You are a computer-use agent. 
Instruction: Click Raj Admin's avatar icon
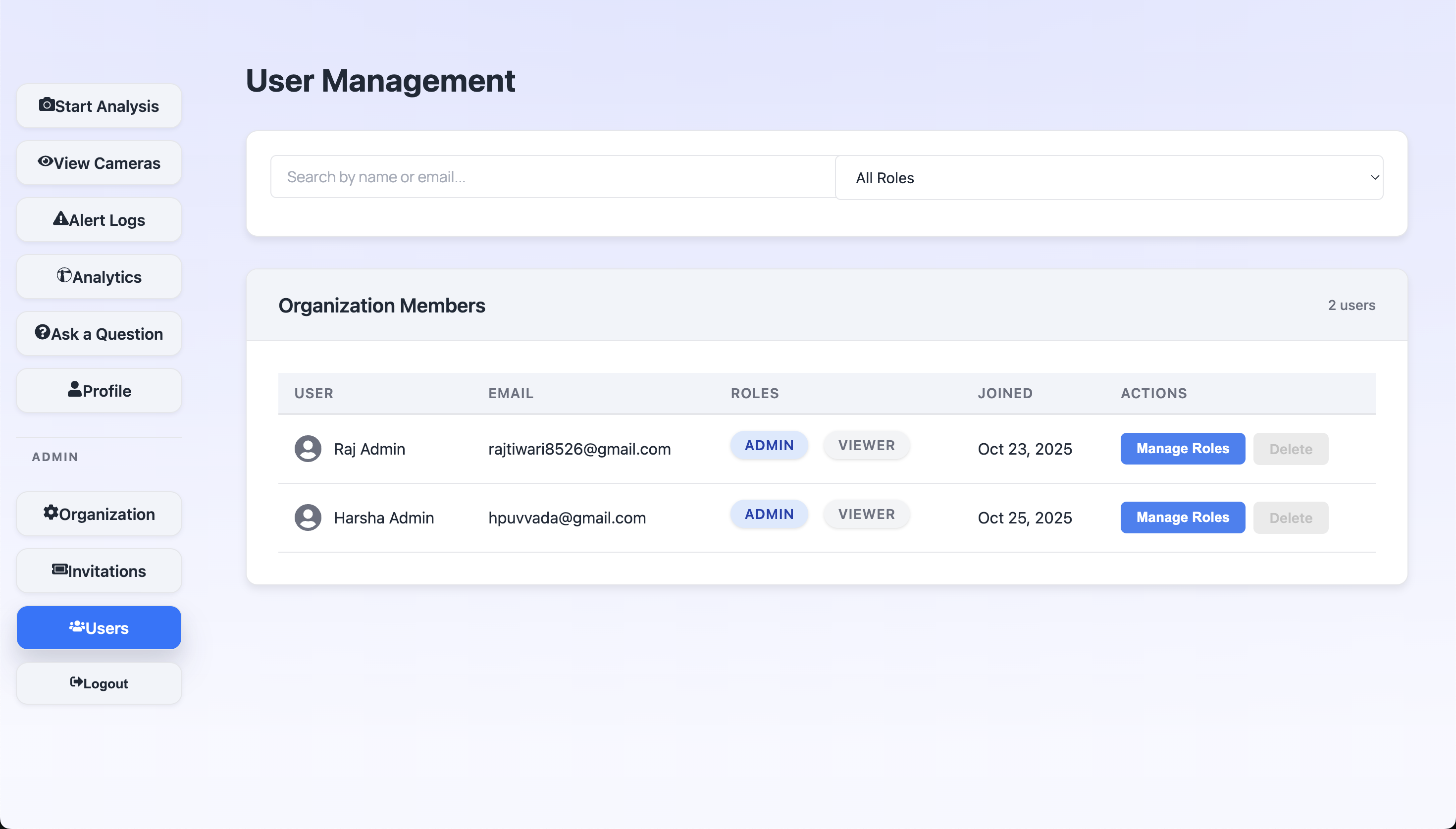pos(308,449)
